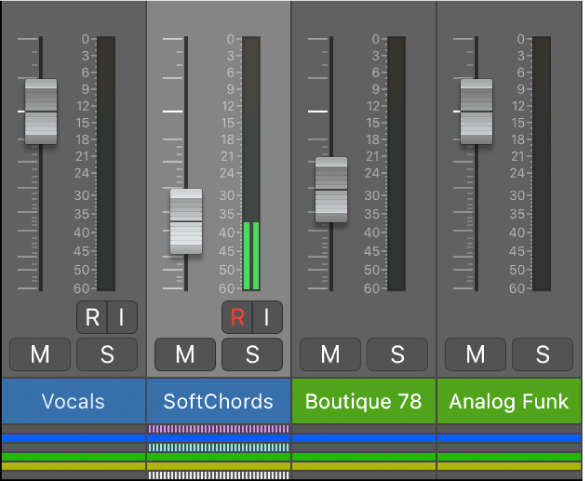Toggle input monitoring on Vocals channel
585x481 pixels.
[122, 317]
